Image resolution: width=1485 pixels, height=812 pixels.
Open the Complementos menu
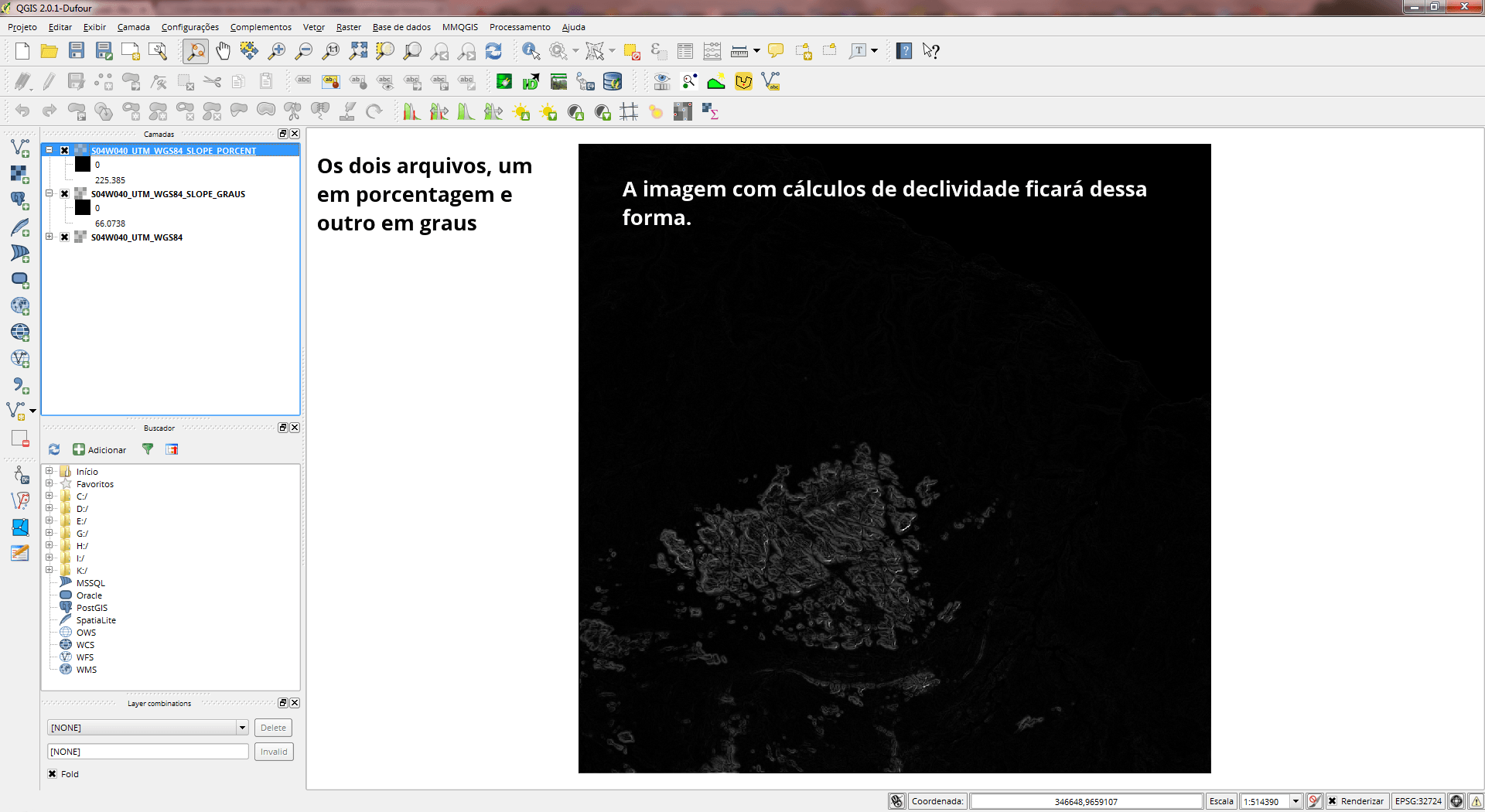click(261, 27)
